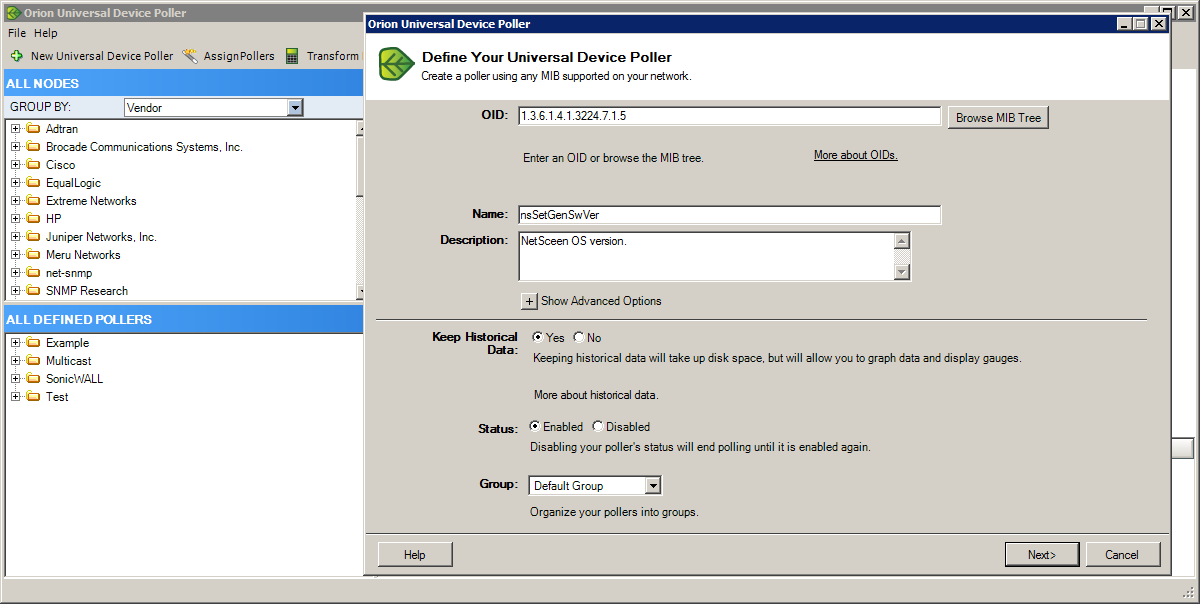This screenshot has width=1200, height=604.
Task: Click the SonicWALL poller folder icon
Action: click(33, 379)
